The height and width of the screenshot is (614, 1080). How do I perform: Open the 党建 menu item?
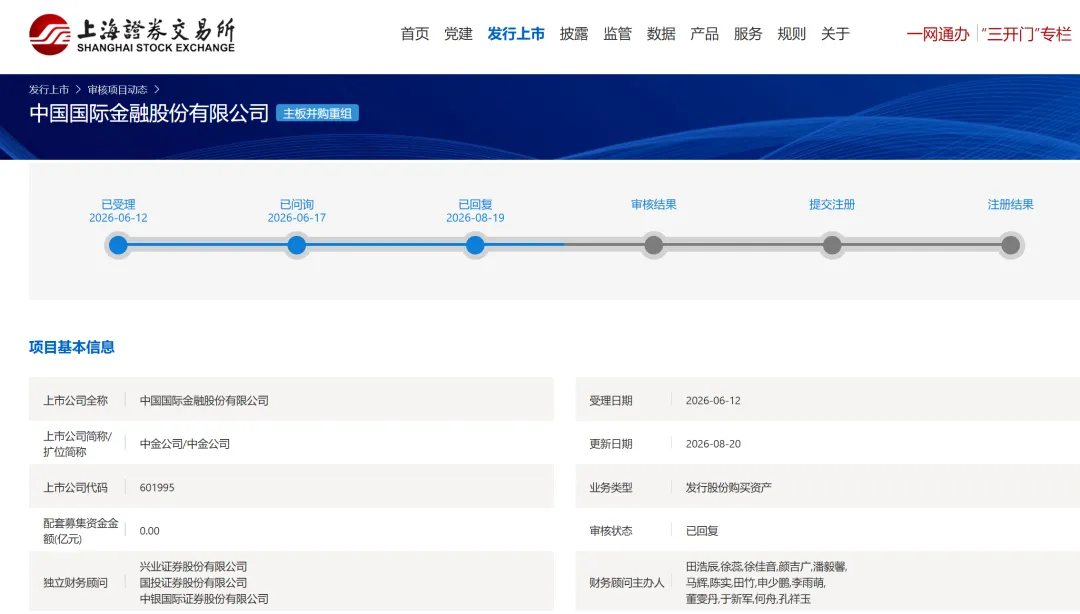point(458,34)
